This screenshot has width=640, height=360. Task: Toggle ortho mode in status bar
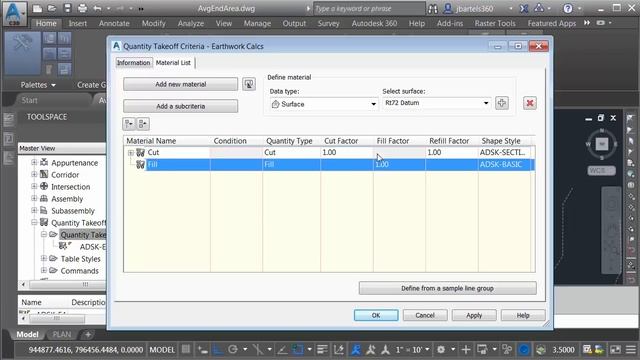coord(218,349)
